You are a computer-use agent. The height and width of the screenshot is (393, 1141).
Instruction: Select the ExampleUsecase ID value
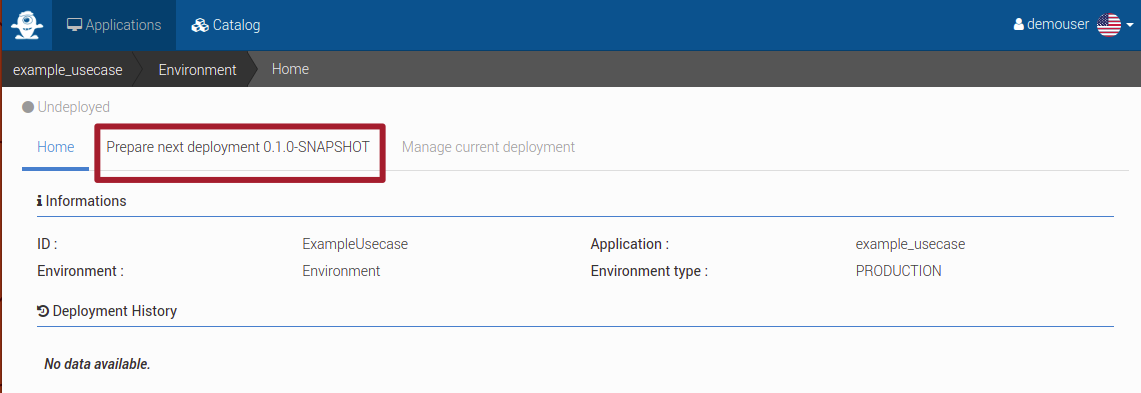pos(355,245)
